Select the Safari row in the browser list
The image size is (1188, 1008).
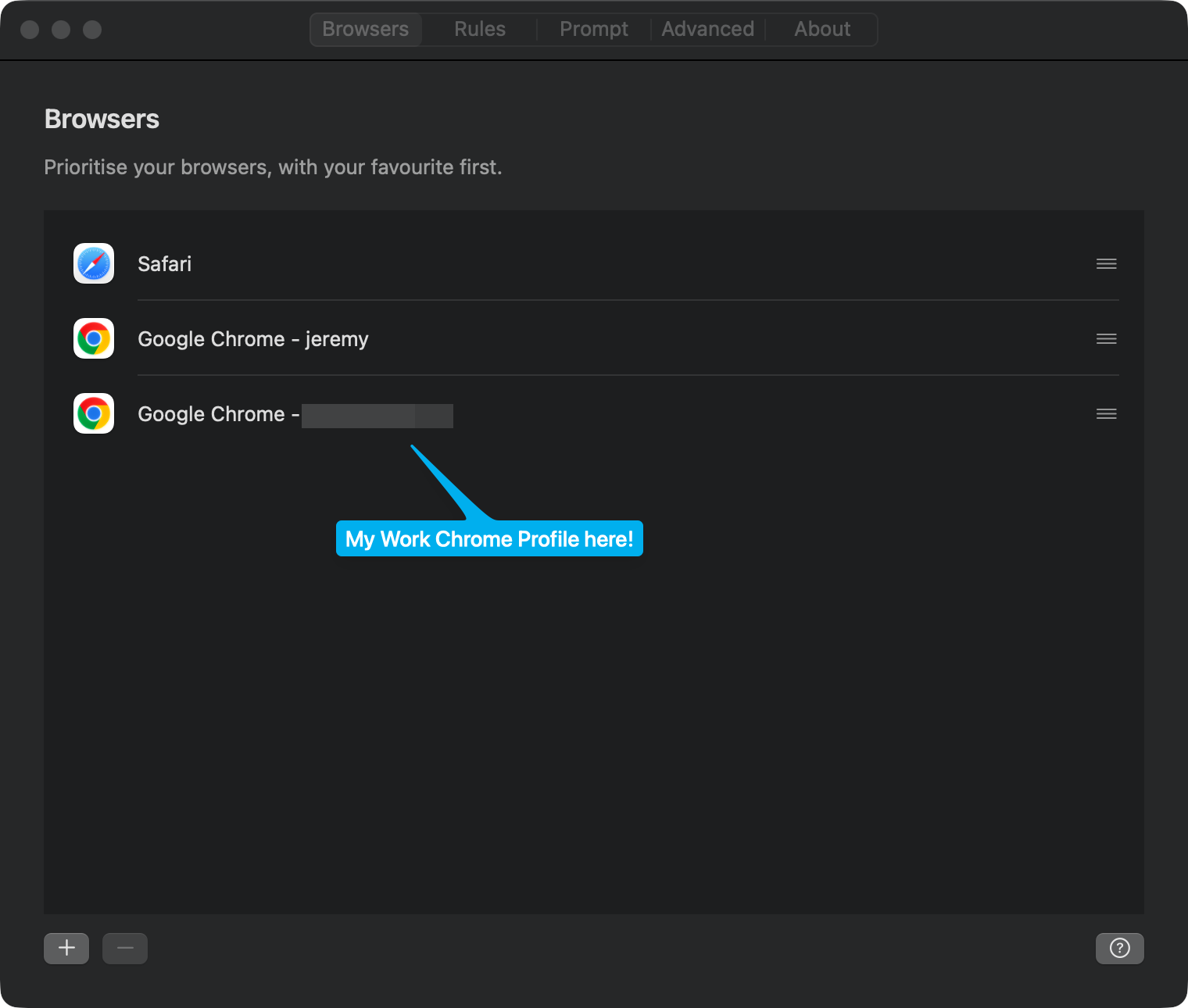[x=547, y=263]
